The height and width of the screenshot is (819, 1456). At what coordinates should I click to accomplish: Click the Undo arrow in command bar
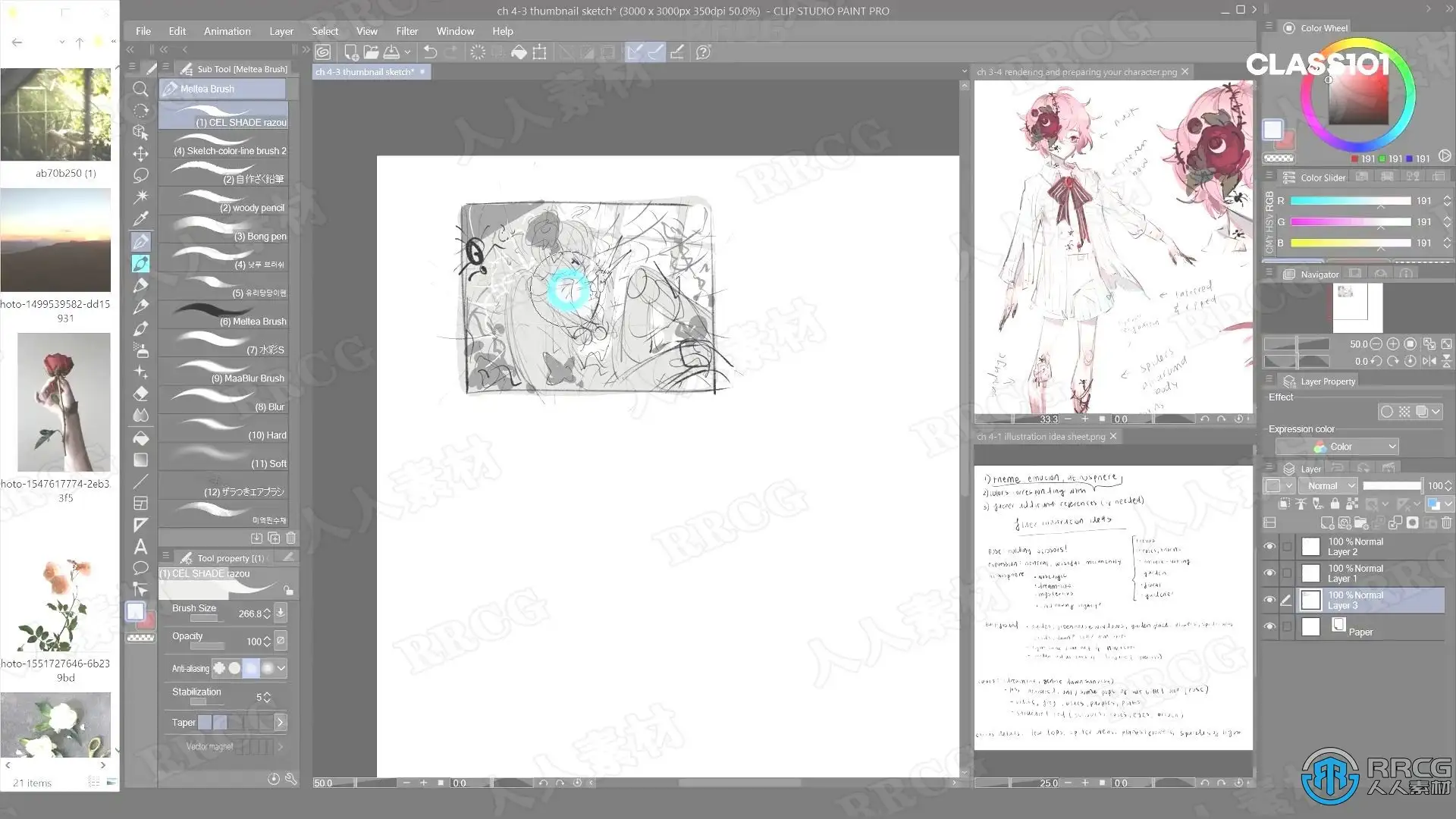click(430, 52)
